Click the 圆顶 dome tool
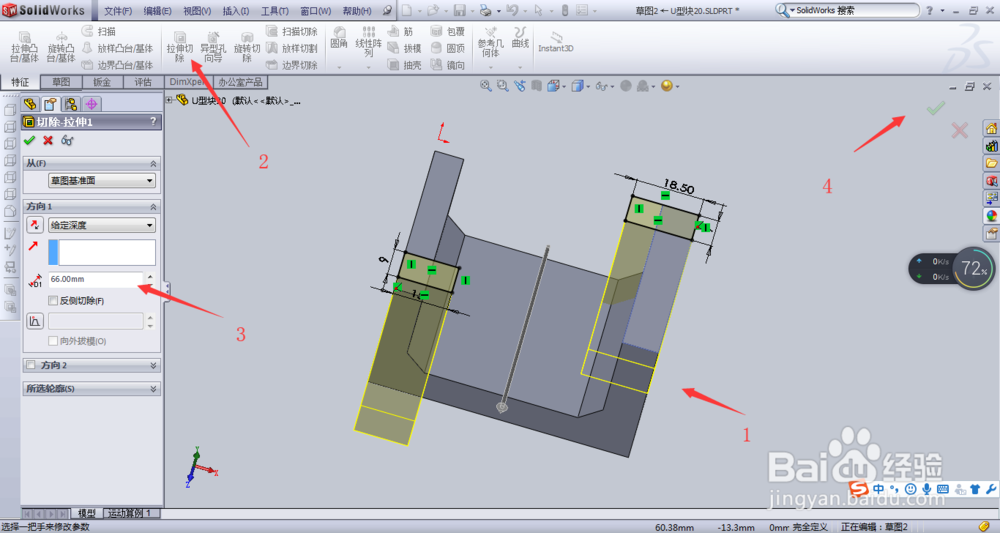The width and height of the screenshot is (1000, 533). pyautogui.click(x=448, y=48)
